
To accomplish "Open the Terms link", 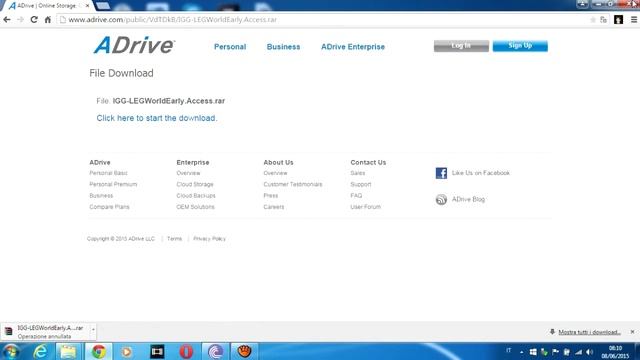I will coord(174,239).
